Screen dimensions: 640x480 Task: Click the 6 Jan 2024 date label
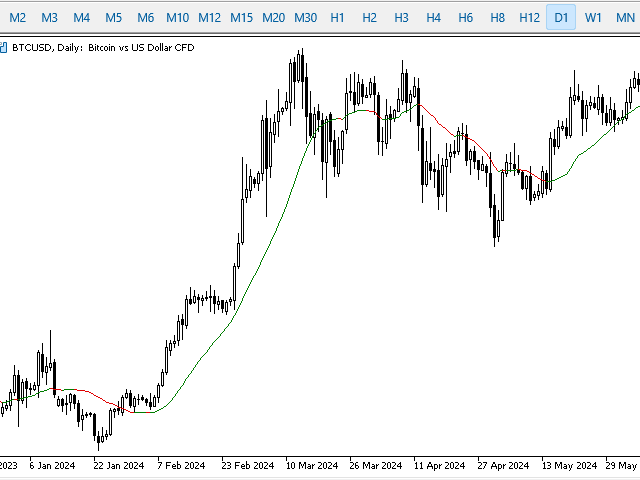(52, 466)
